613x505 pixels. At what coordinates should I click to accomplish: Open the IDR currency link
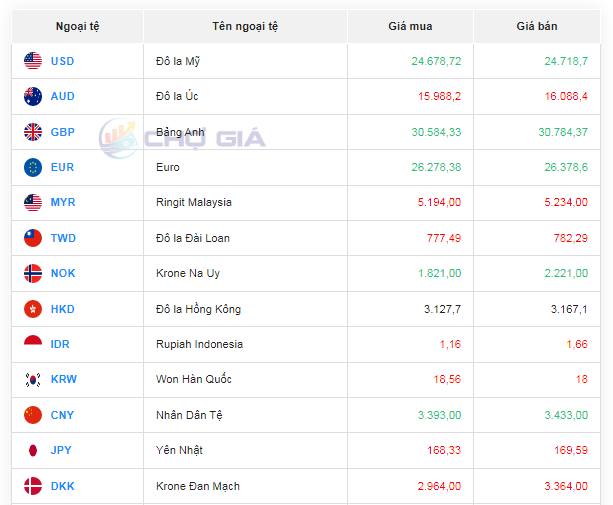[x=60, y=344]
